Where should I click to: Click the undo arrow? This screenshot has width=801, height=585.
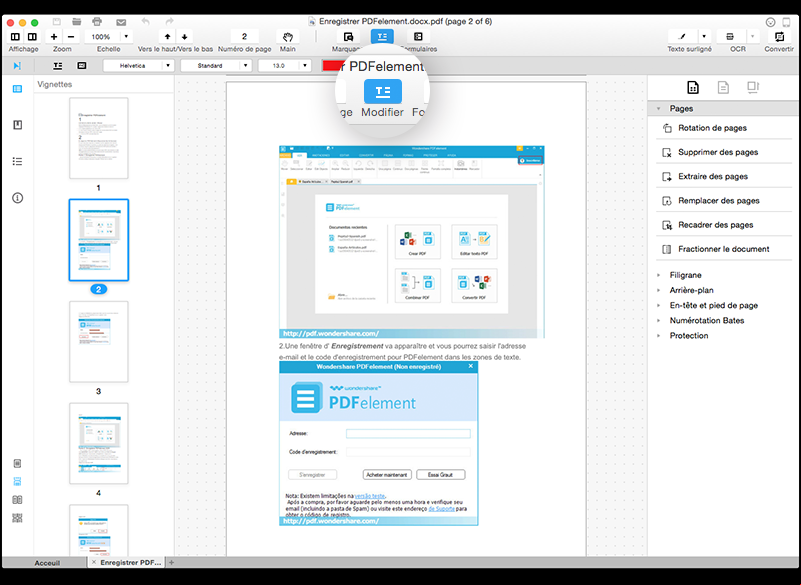(146, 21)
